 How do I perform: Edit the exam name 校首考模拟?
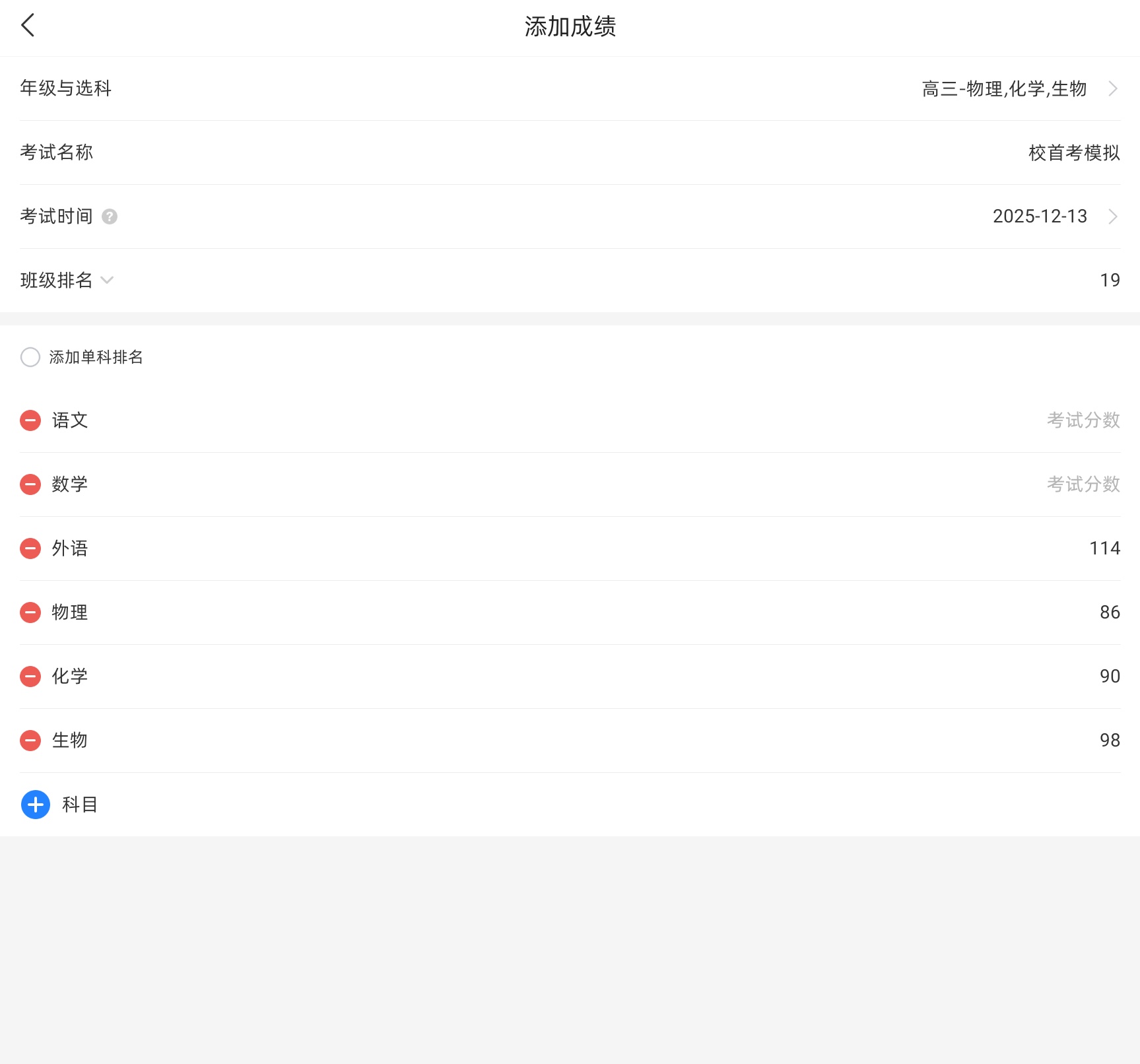coord(1073,153)
